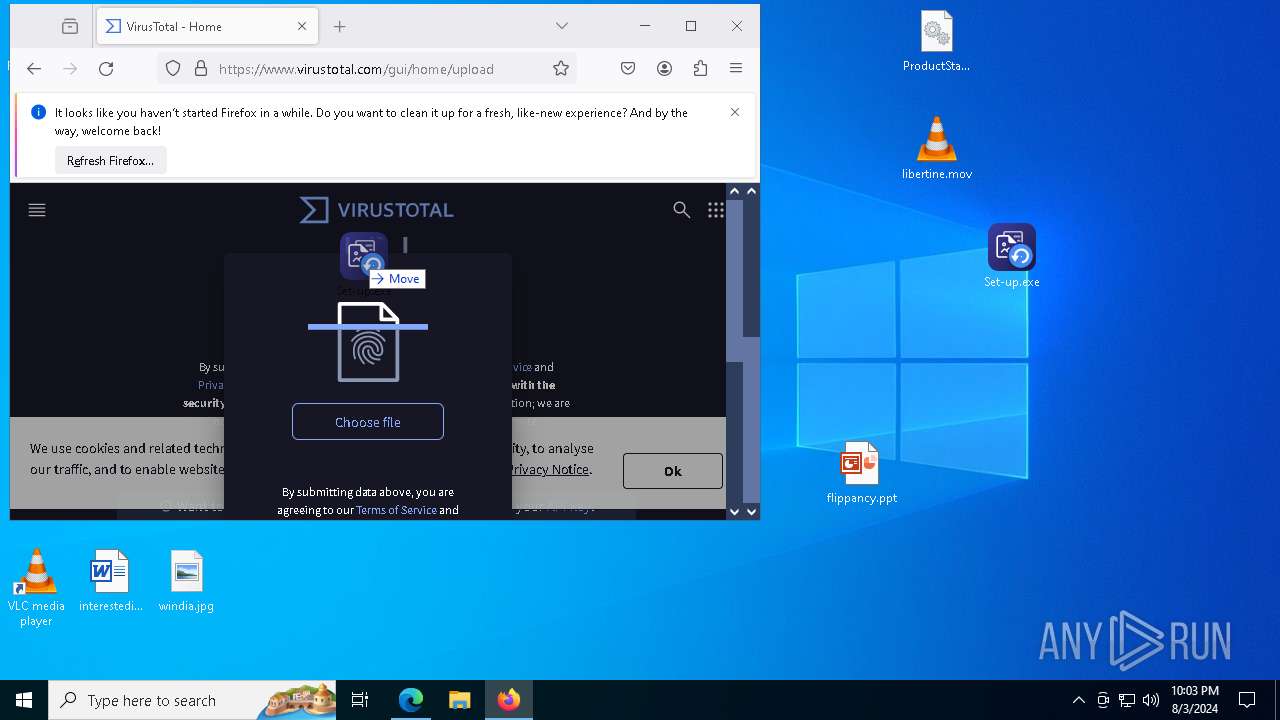1280x720 pixels.
Task: Open VirusTotal hamburger side menu
Action: 37,210
